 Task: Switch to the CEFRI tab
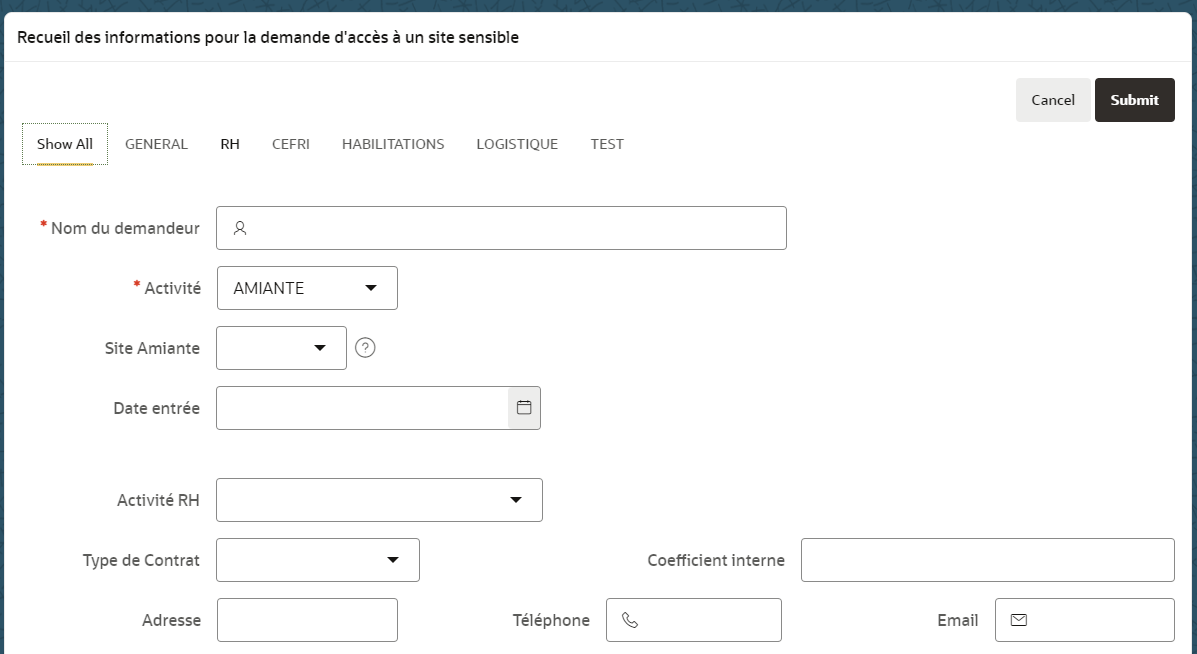(x=290, y=144)
